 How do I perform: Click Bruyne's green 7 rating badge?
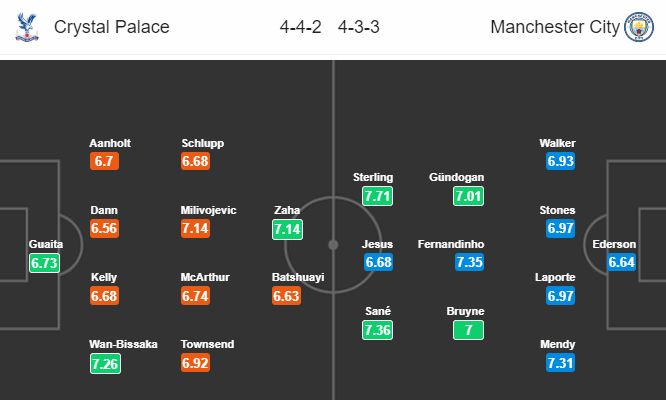click(x=468, y=330)
